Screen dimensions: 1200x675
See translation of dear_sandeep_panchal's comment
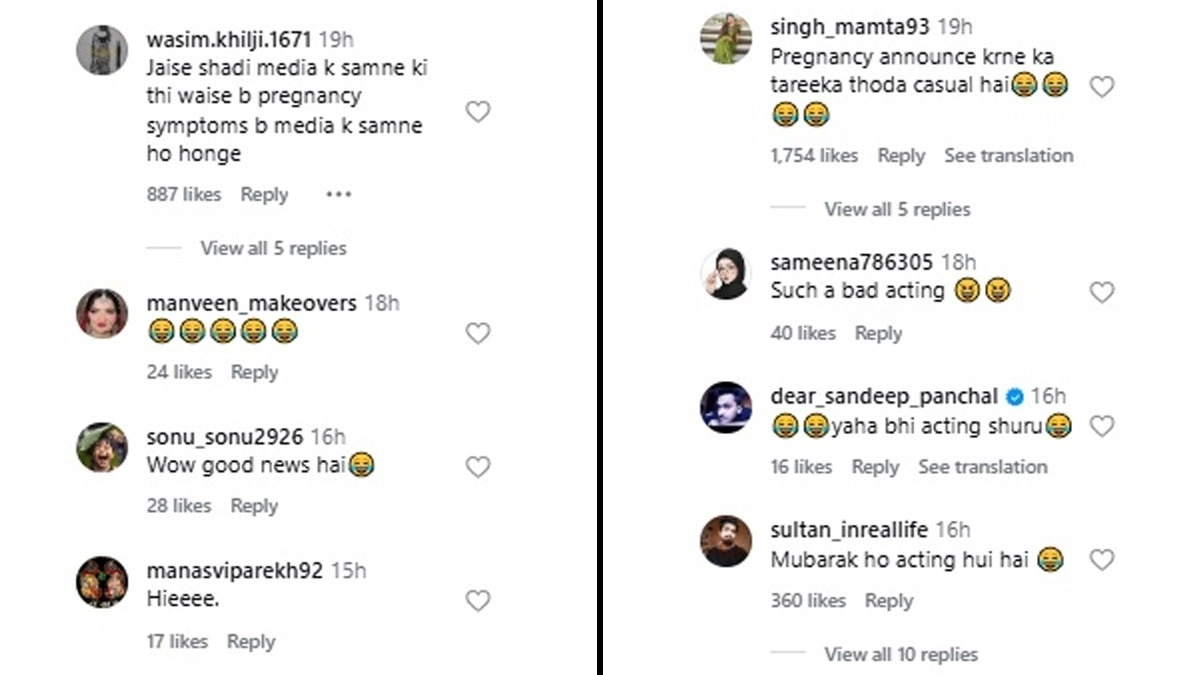coord(982,467)
